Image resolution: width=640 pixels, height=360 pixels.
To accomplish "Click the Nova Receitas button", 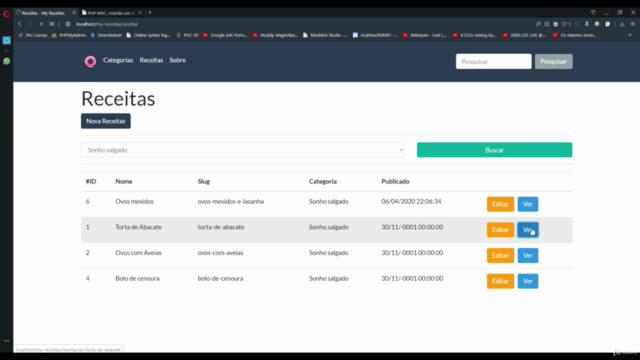I will [106, 121].
